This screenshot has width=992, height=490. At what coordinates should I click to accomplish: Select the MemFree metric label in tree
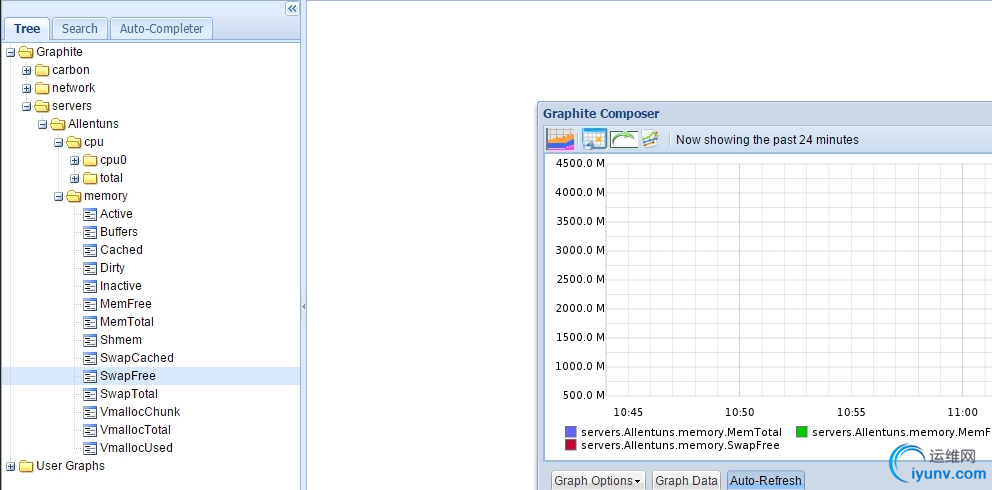126,304
